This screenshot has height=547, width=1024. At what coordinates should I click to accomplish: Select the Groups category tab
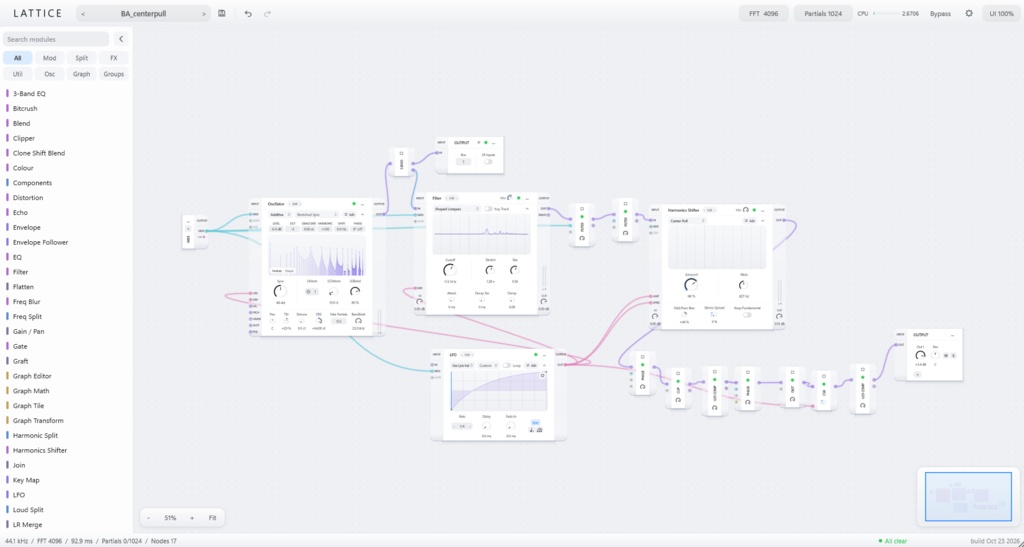[x=114, y=74]
